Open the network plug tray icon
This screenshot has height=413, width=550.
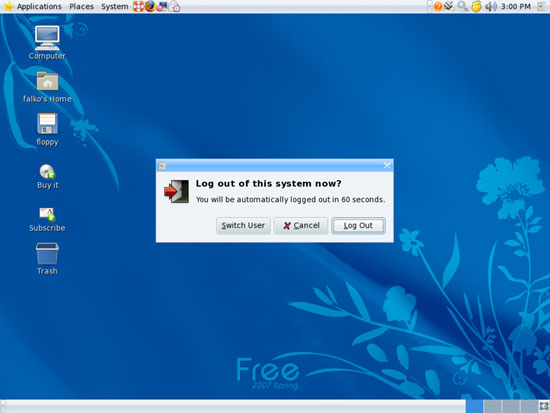[449, 6]
